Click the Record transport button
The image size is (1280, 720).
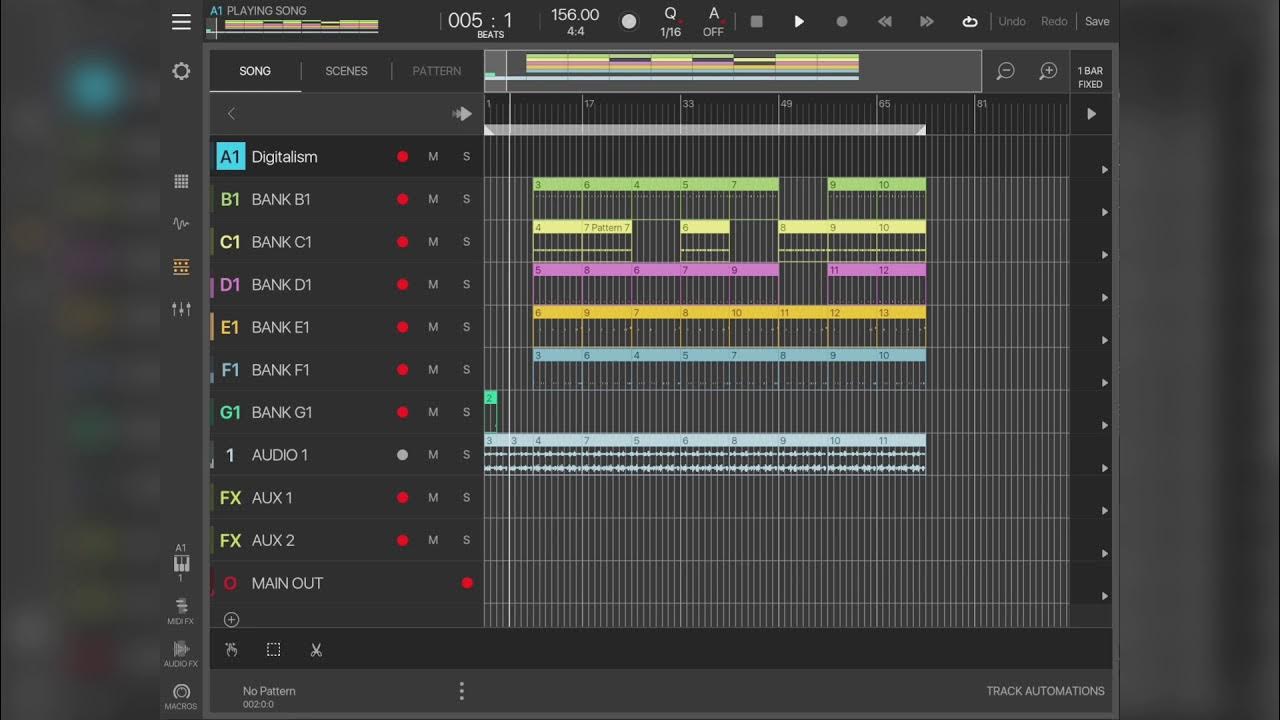click(x=842, y=21)
